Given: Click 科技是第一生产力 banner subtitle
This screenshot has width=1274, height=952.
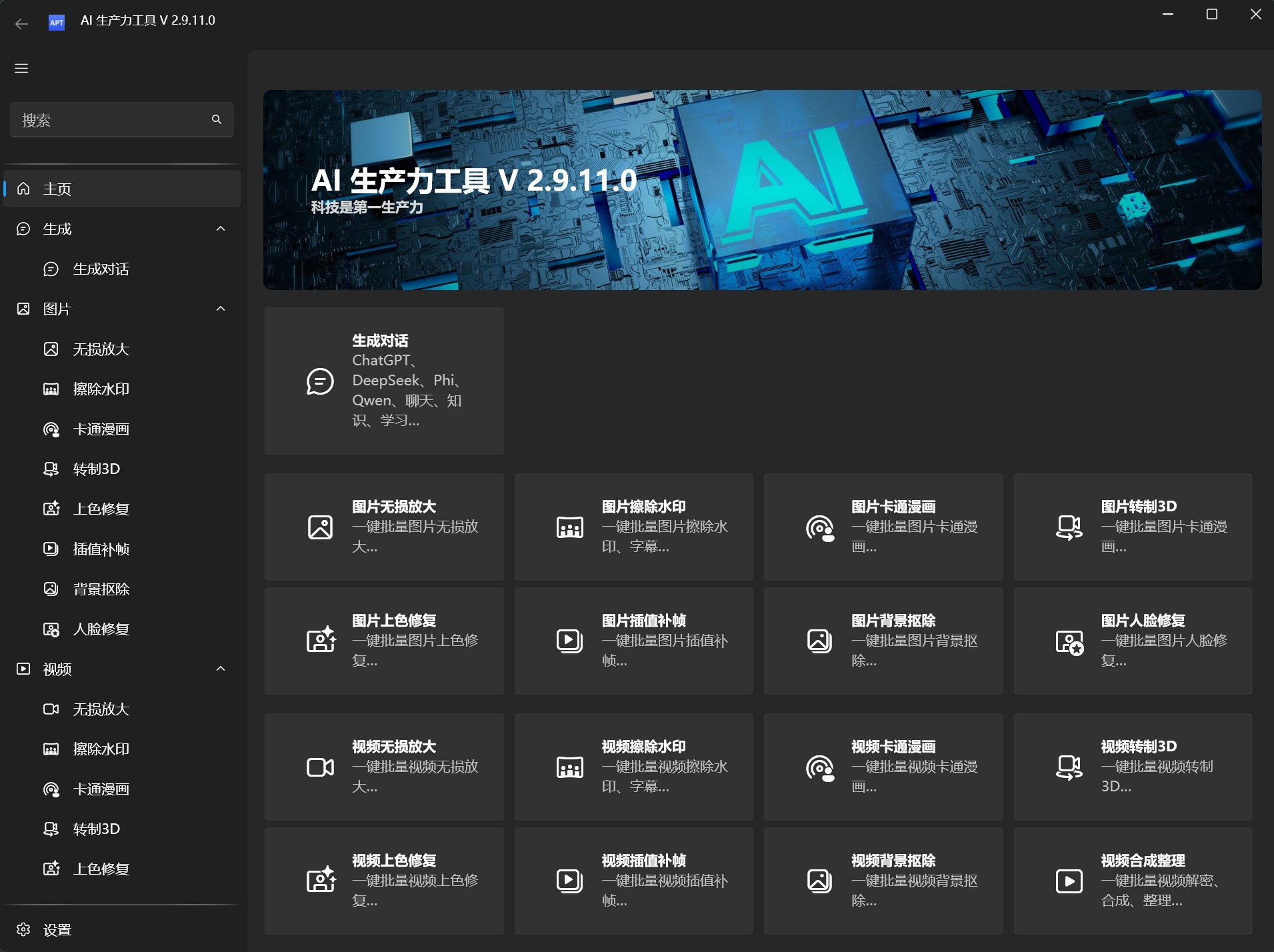Looking at the screenshot, I should pos(367,207).
